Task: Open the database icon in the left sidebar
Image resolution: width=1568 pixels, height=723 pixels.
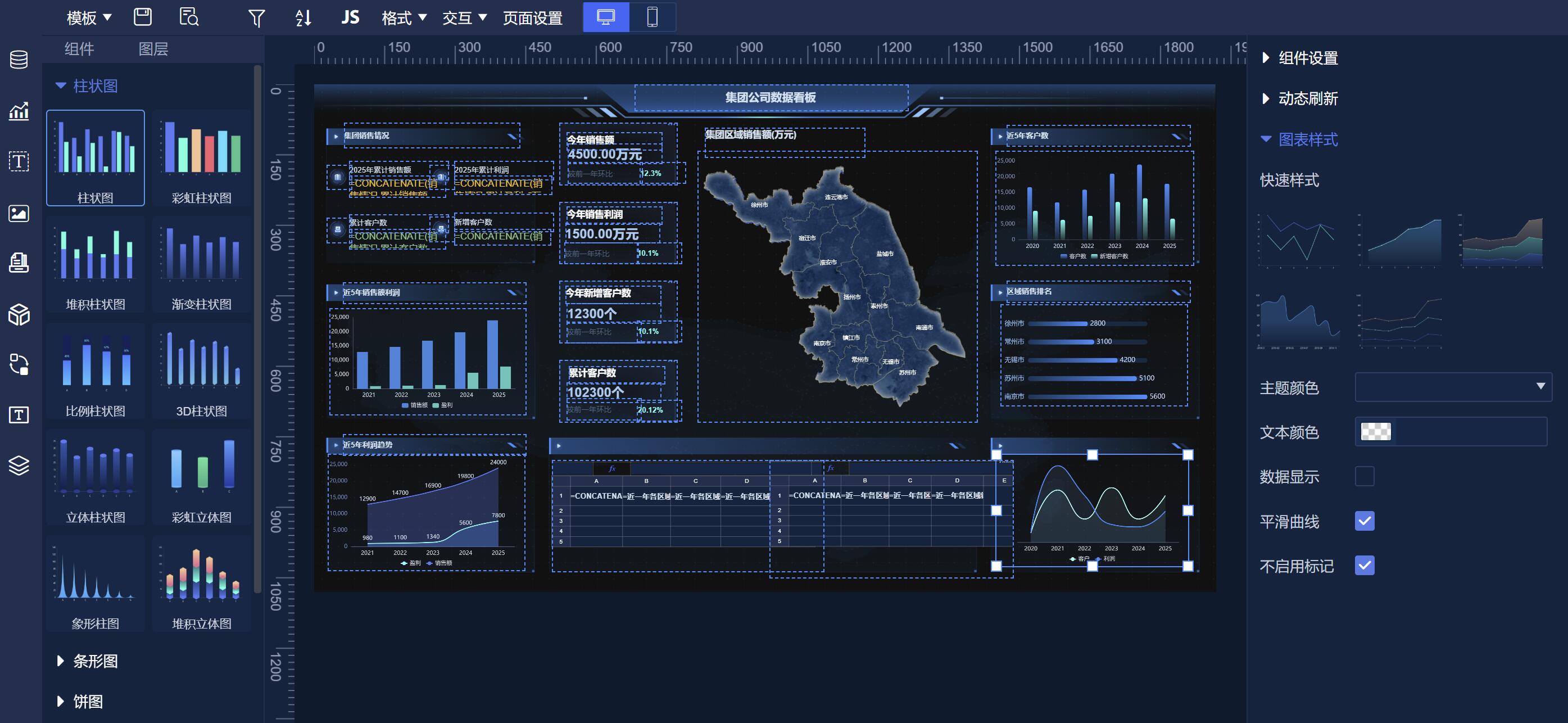Action: (19, 60)
